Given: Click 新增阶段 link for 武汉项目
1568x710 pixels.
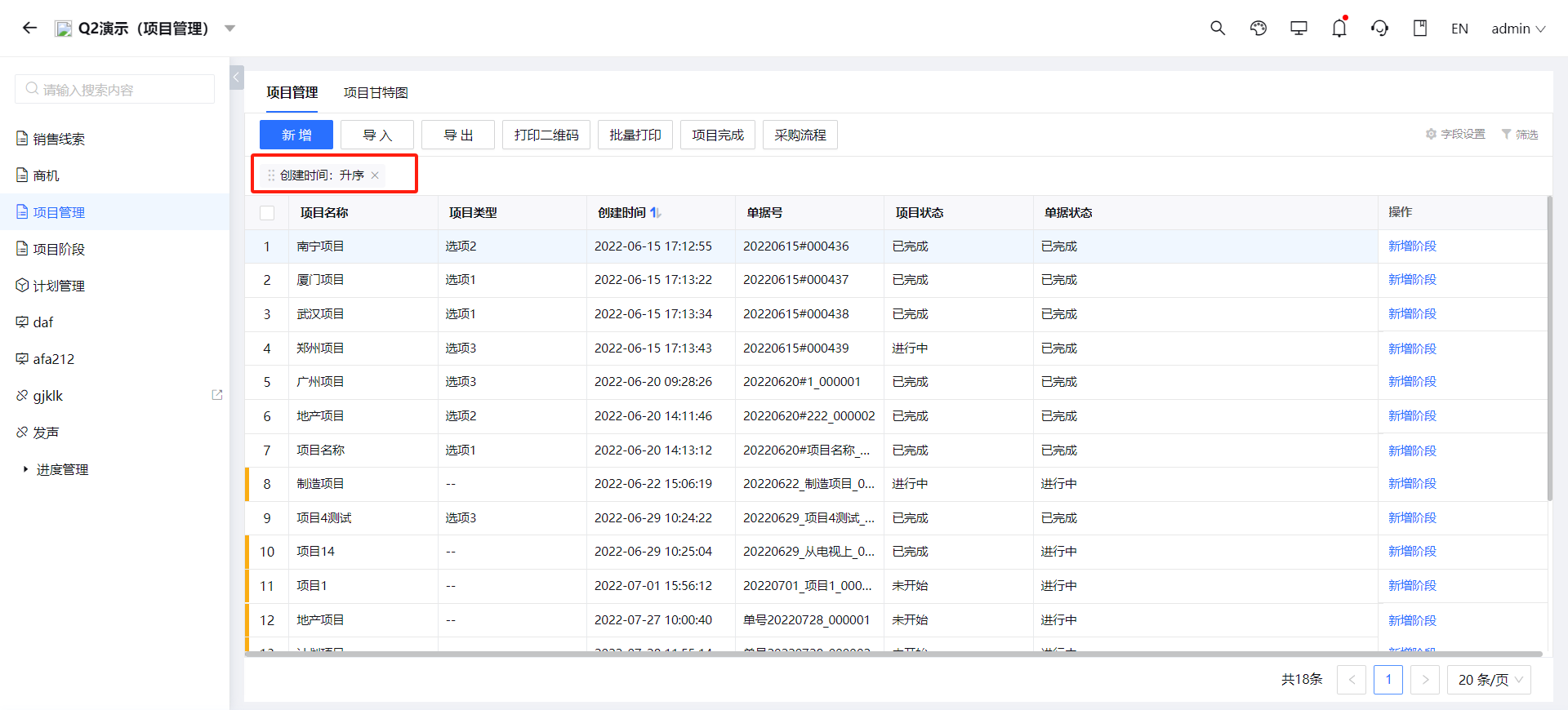Looking at the screenshot, I should click(1412, 313).
